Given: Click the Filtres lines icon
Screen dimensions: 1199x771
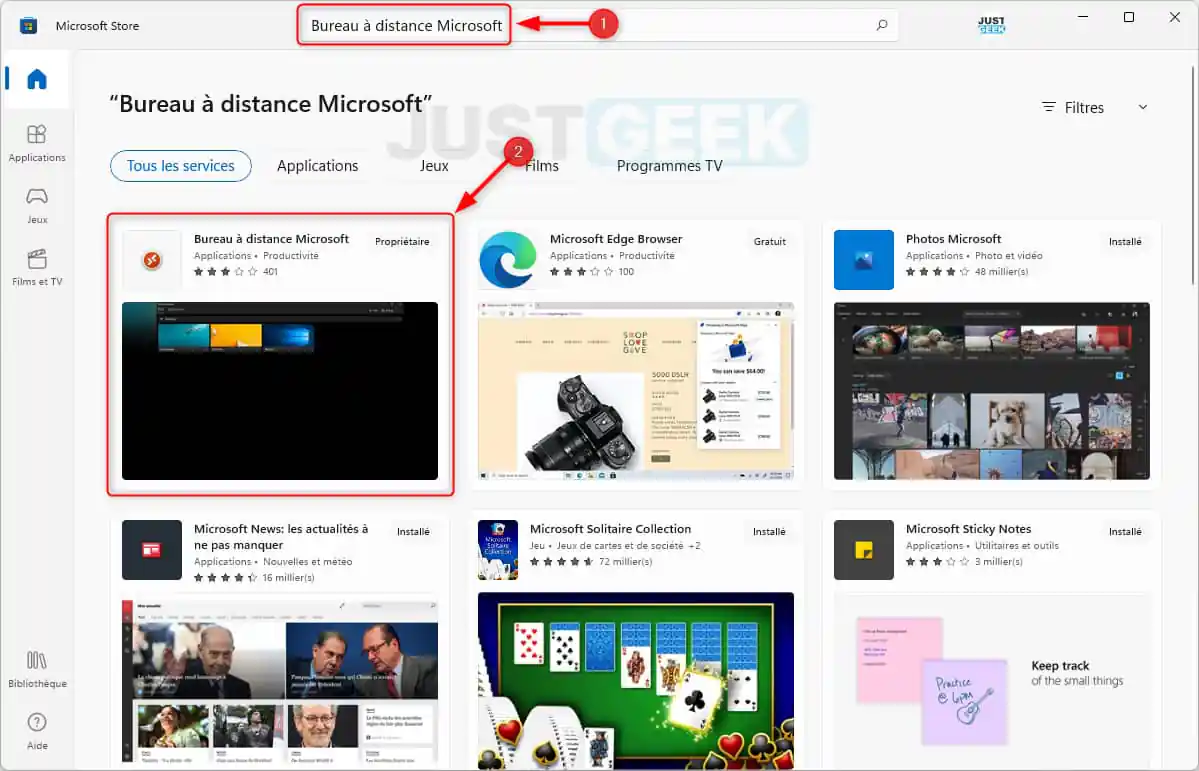Looking at the screenshot, I should click(x=1049, y=107).
